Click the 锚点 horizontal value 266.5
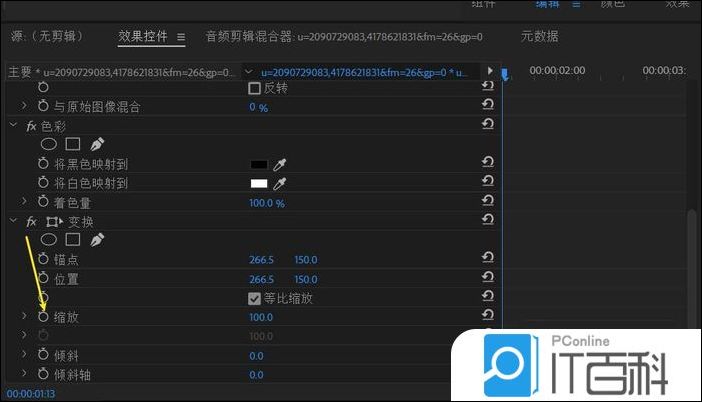Image resolution: width=702 pixels, height=402 pixels. pos(261,260)
